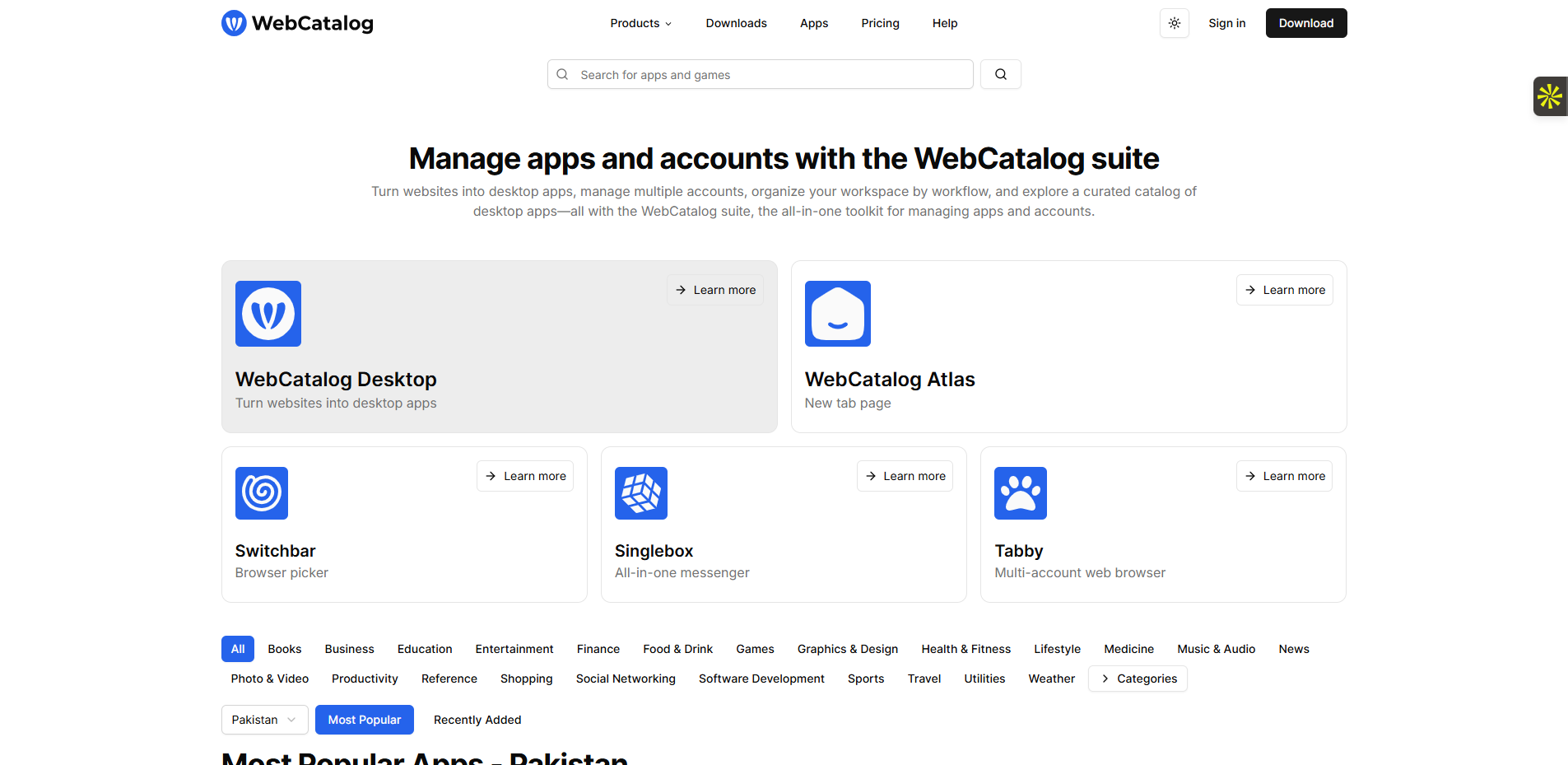The image size is (1568, 765).
Task: Open the Pakistan country dropdown
Action: [x=264, y=720]
